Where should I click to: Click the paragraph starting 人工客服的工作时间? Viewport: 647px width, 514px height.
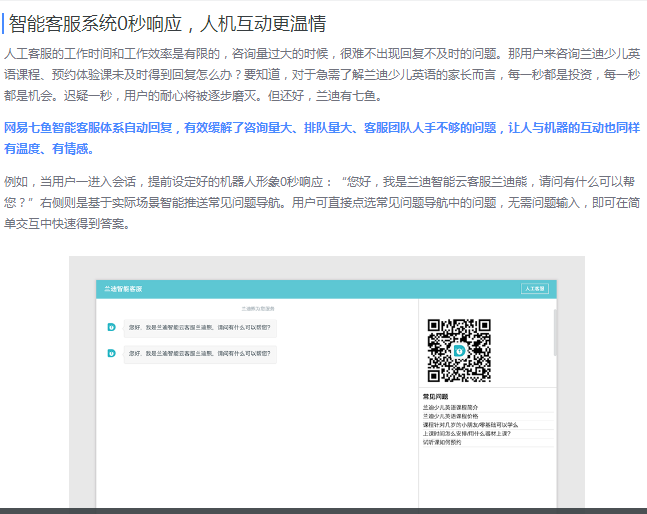(x=322, y=75)
